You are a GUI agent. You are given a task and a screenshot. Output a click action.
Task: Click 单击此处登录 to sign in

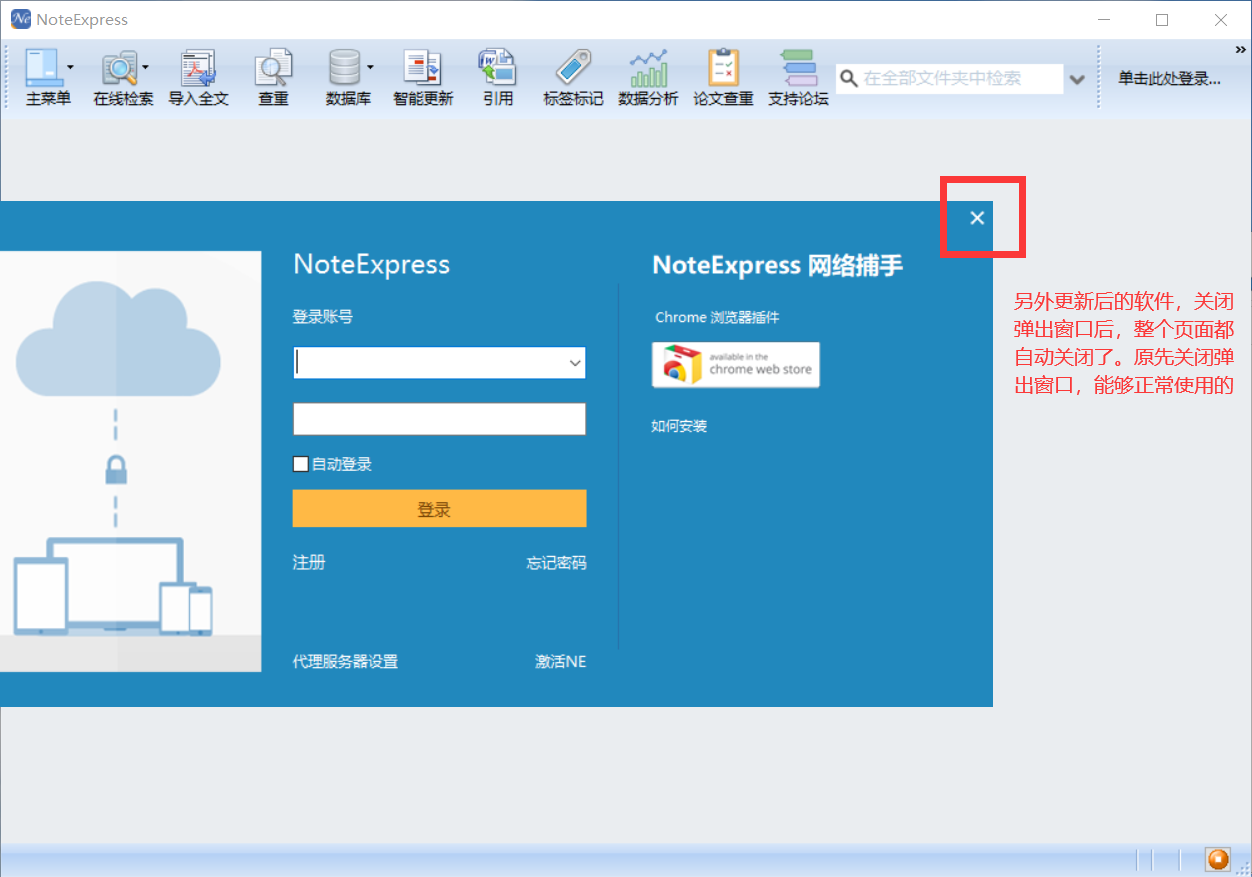click(x=1169, y=79)
